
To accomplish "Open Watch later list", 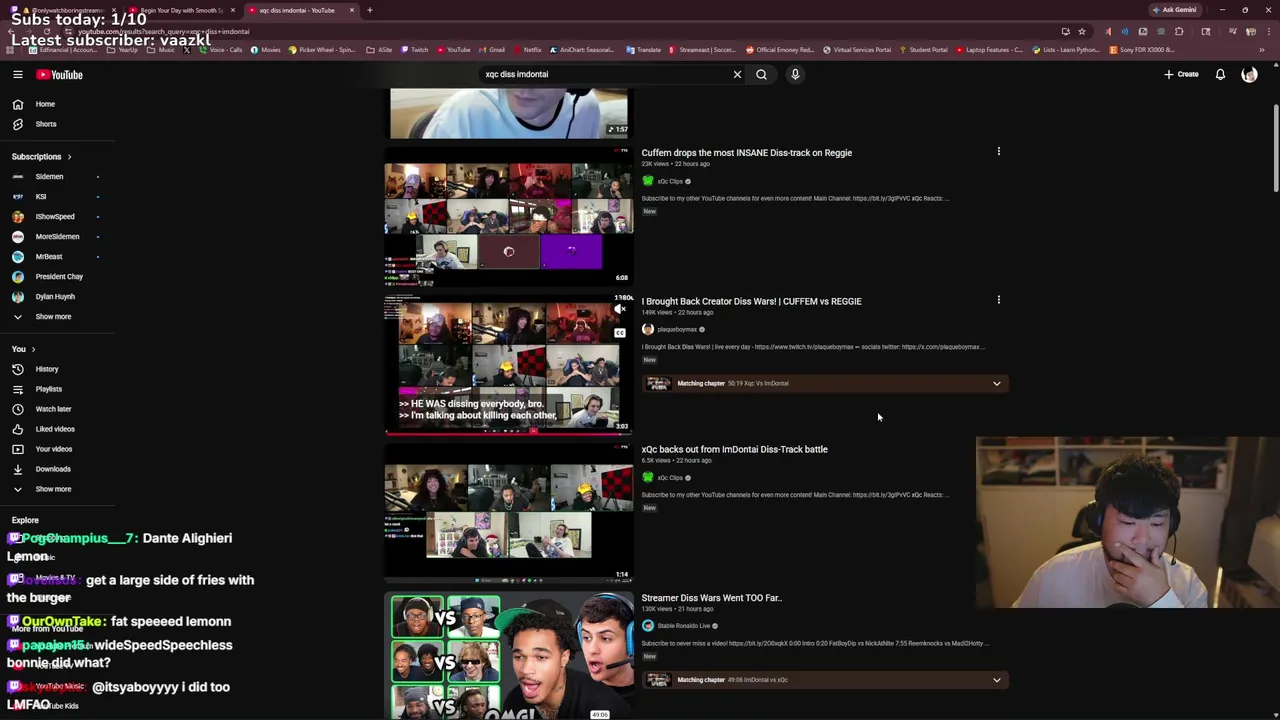I will tap(53, 409).
